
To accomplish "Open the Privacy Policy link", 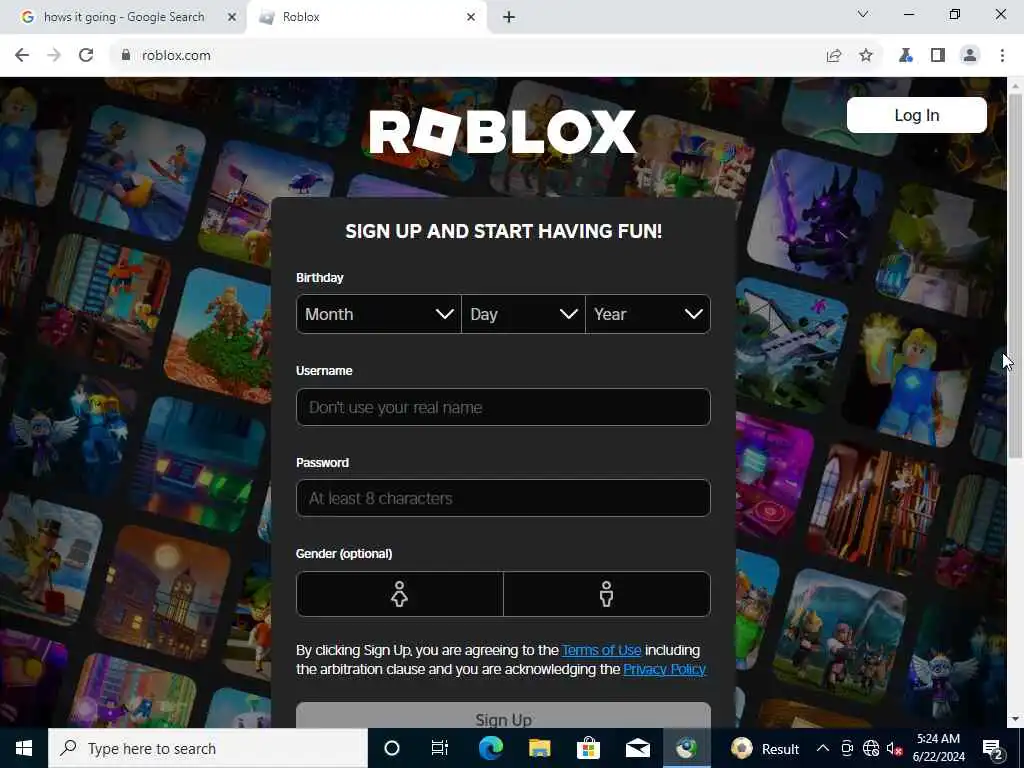I will click(664, 669).
